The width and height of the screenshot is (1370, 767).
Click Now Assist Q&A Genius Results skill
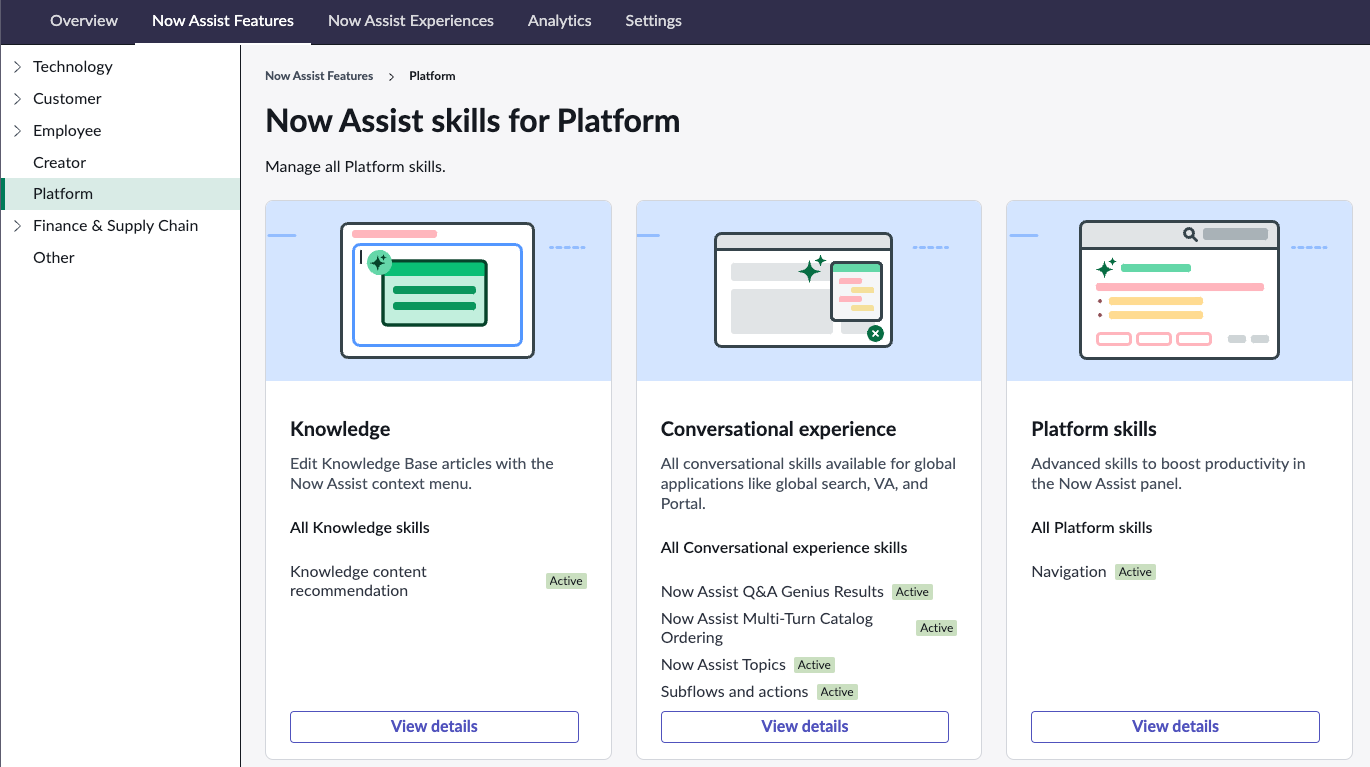[772, 592]
